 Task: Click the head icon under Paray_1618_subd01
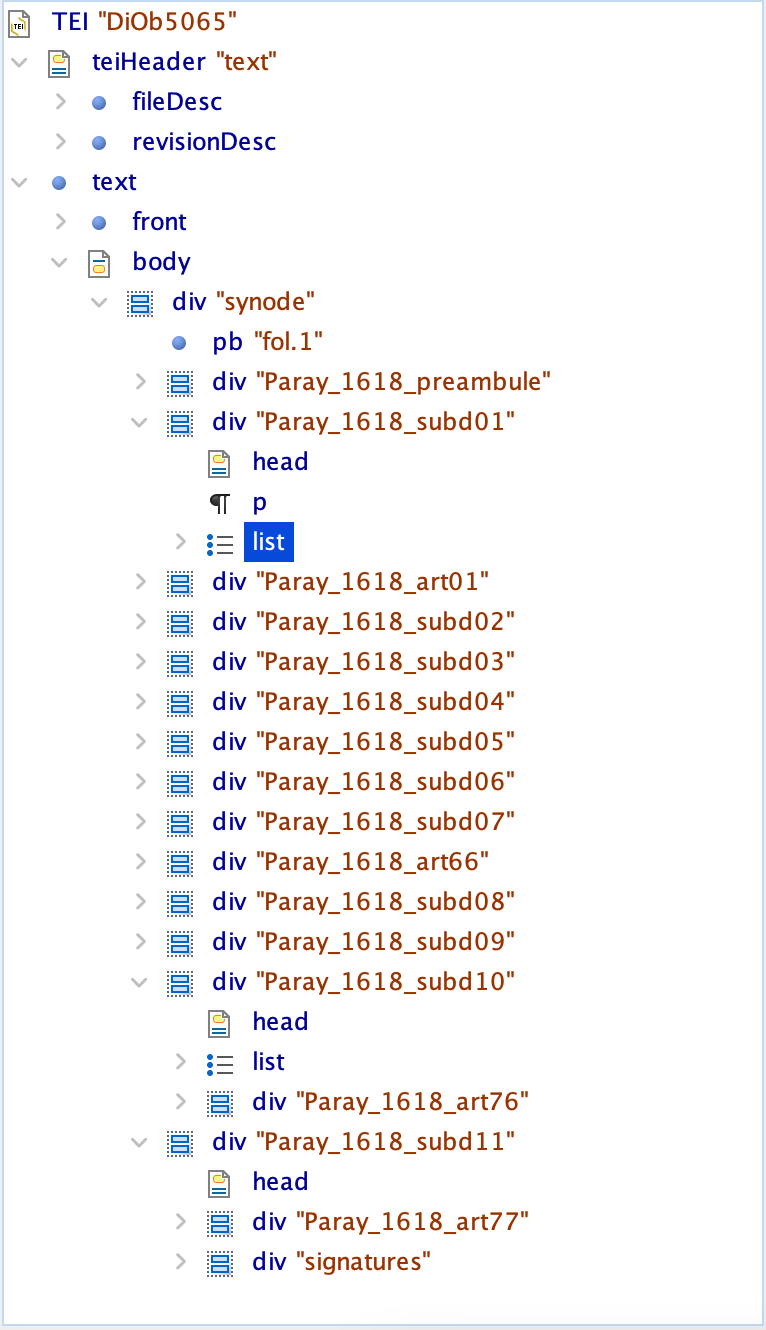coord(219,462)
